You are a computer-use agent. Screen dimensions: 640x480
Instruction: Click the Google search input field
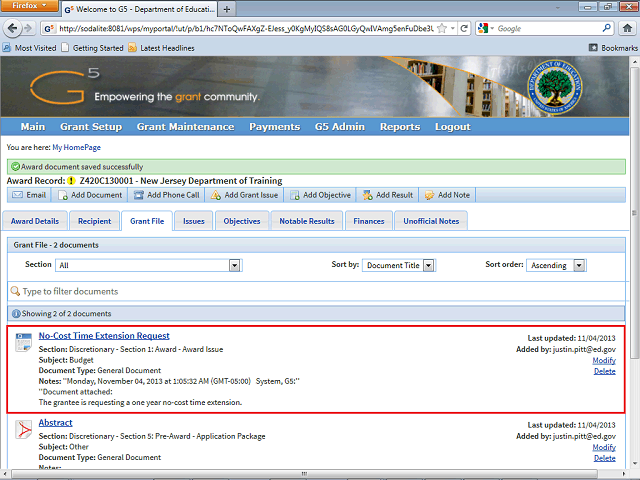point(548,28)
